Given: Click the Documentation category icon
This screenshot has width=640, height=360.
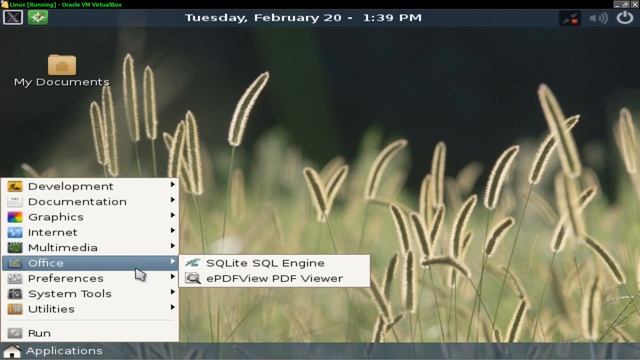Looking at the screenshot, I should [15, 202].
